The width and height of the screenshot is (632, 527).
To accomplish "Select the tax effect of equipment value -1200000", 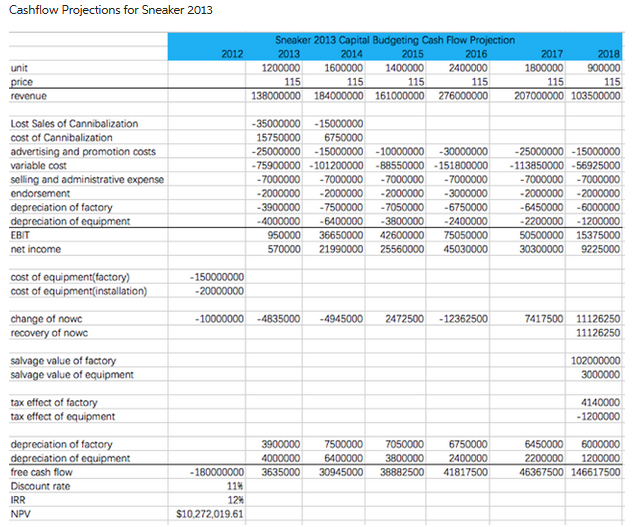I will (x=598, y=417).
